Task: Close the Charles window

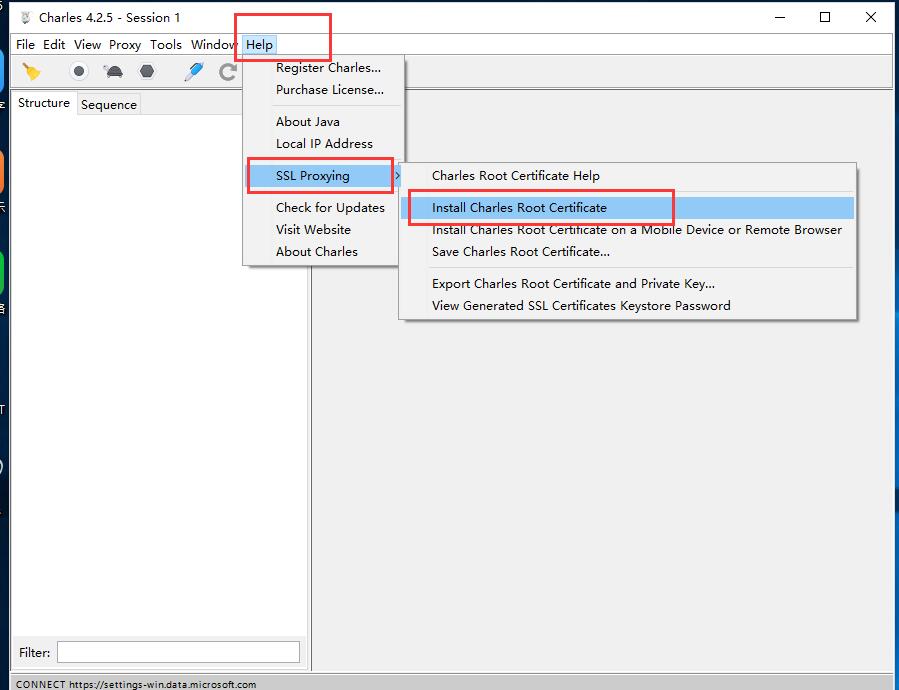Action: tap(870, 18)
